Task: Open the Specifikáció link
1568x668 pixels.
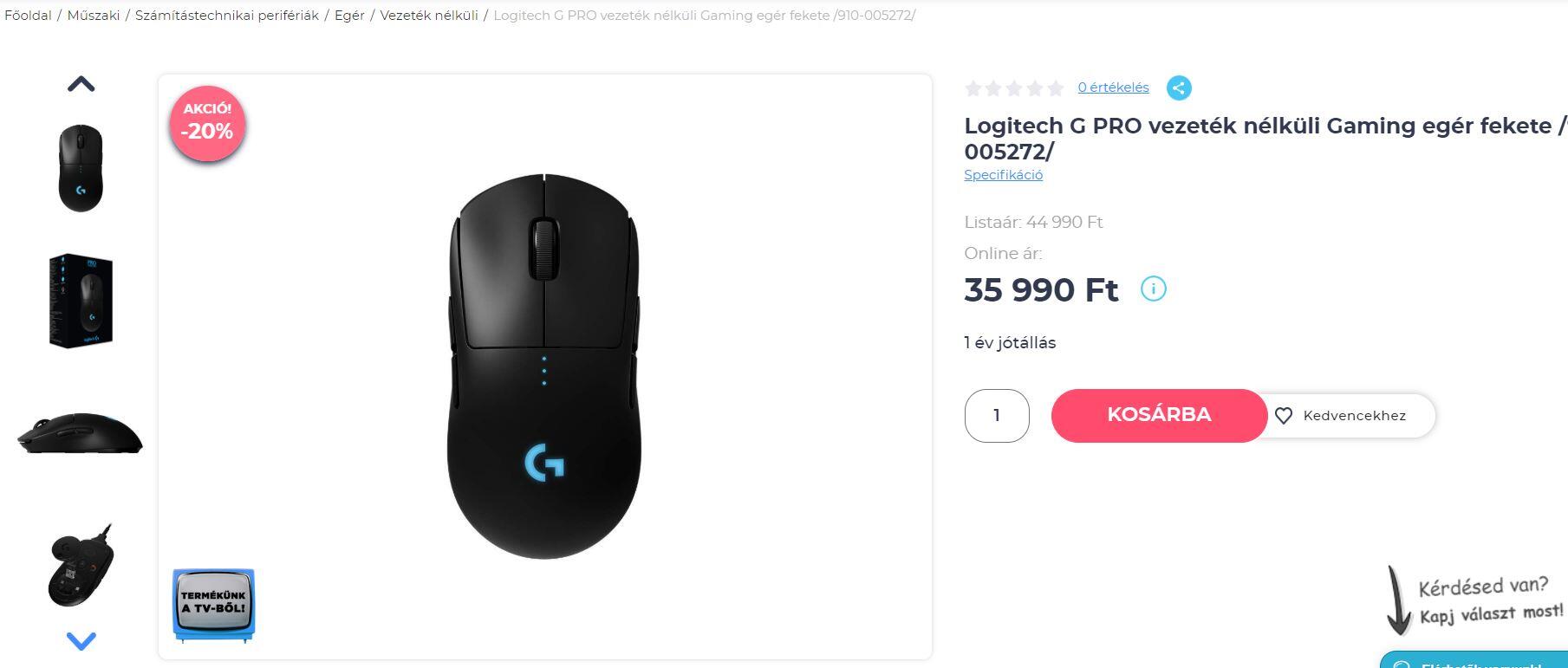Action: [x=1003, y=175]
